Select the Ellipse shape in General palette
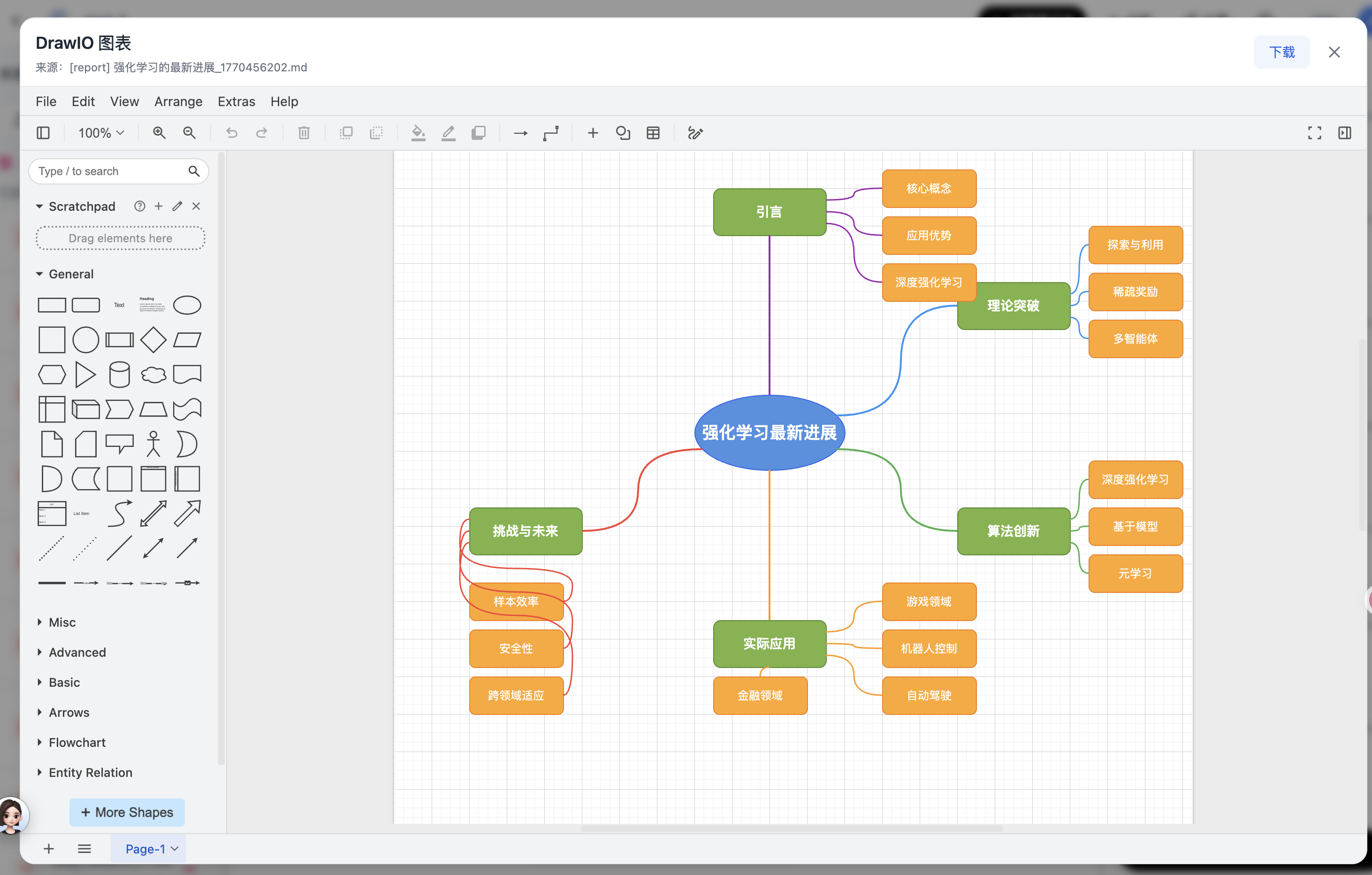This screenshot has width=1372, height=875. pyautogui.click(x=187, y=305)
